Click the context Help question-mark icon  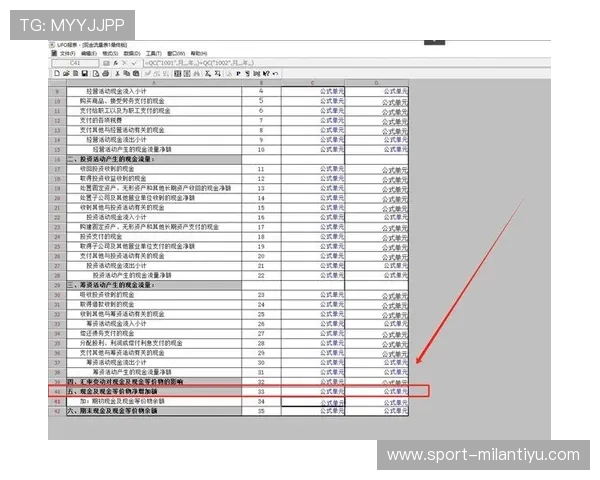click(266, 73)
